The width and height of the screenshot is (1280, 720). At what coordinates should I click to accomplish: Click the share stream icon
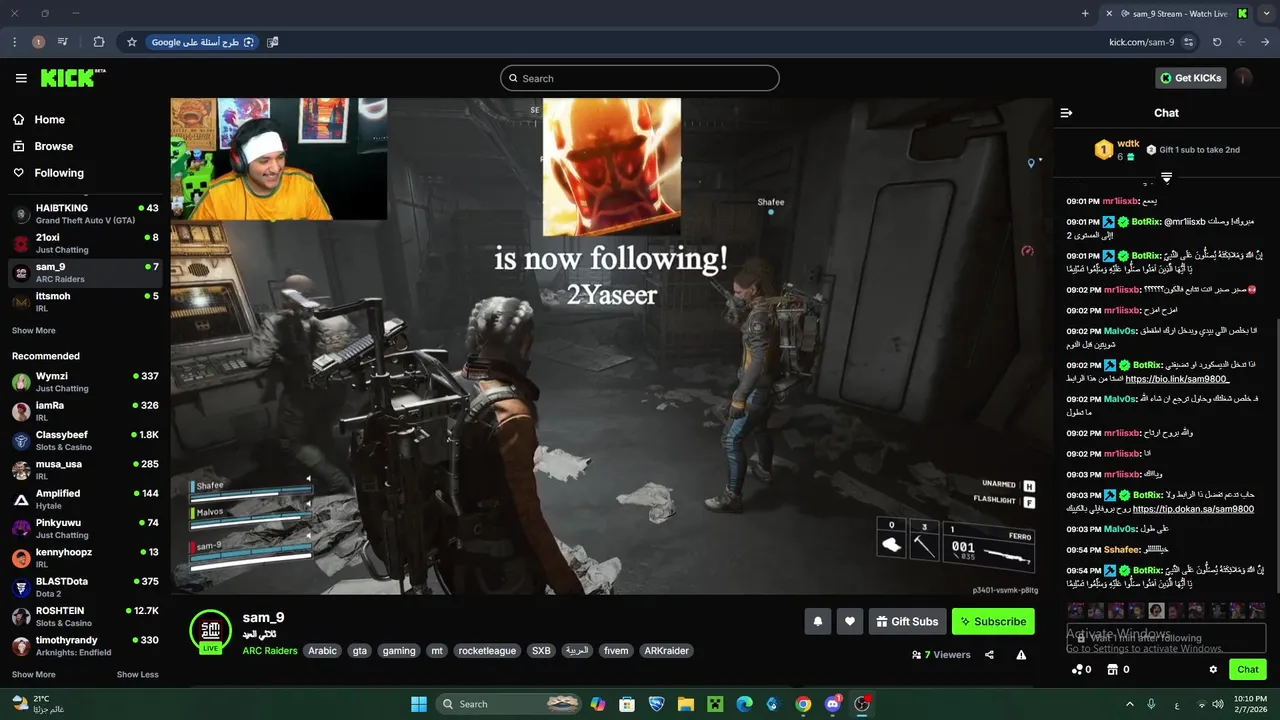989,655
